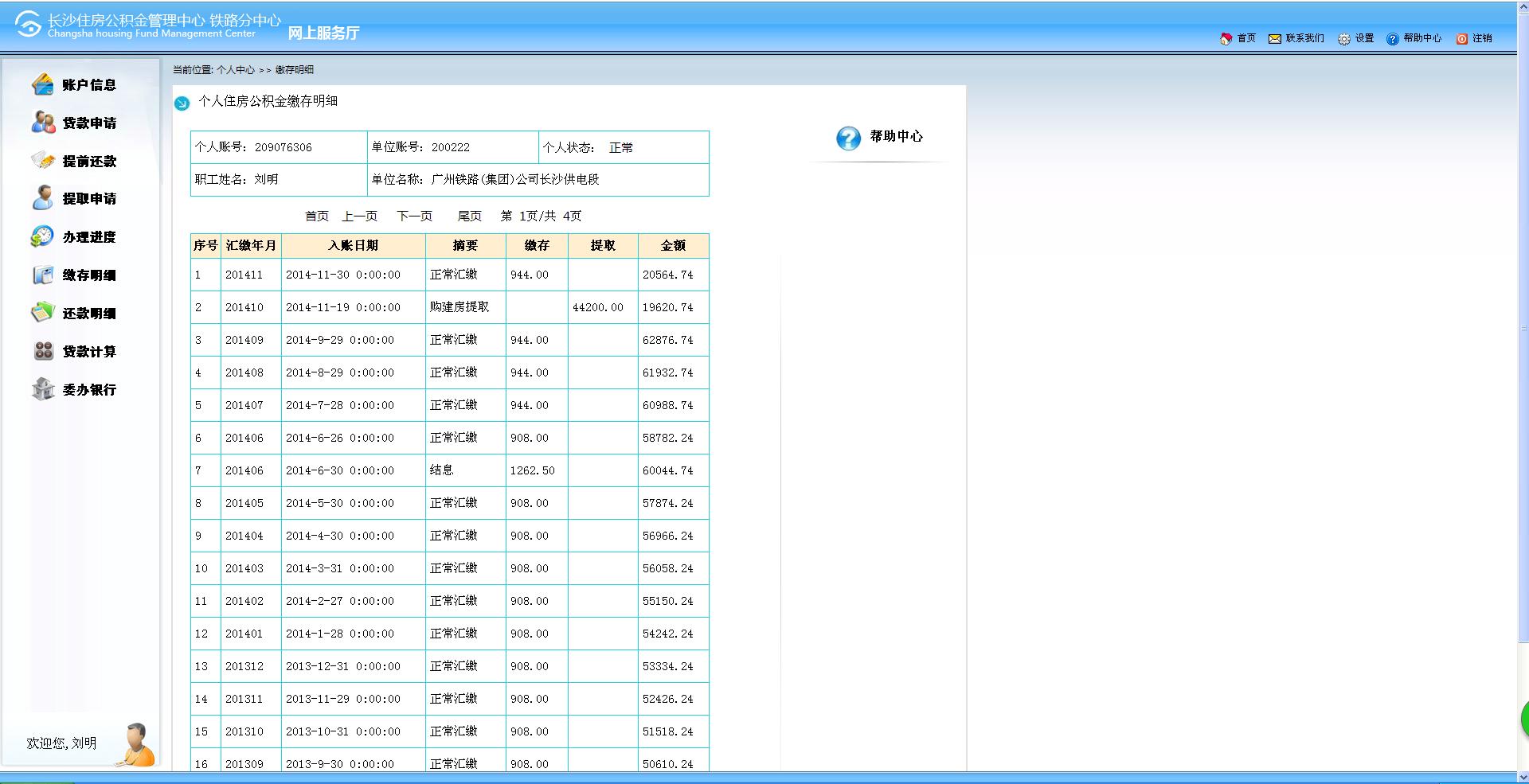
Task: Open 账户信息 account info sidebar icon
Action: click(x=43, y=84)
